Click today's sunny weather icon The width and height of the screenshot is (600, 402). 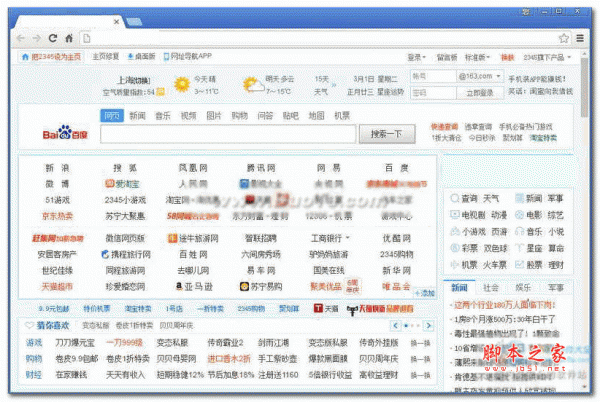click(x=182, y=84)
